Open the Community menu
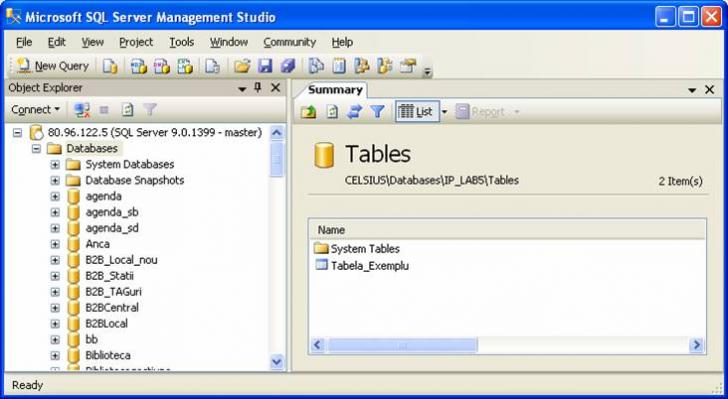This screenshot has width=728, height=399. point(290,42)
